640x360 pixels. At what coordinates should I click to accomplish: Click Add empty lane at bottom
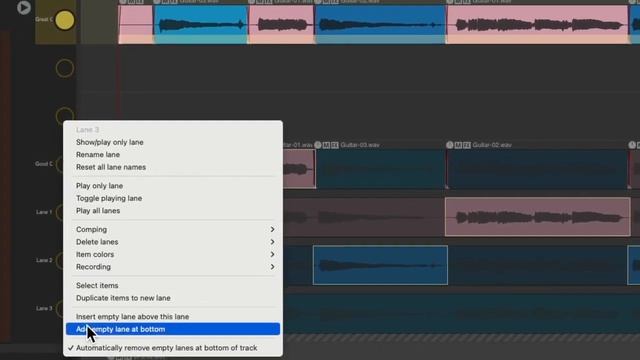coord(173,329)
